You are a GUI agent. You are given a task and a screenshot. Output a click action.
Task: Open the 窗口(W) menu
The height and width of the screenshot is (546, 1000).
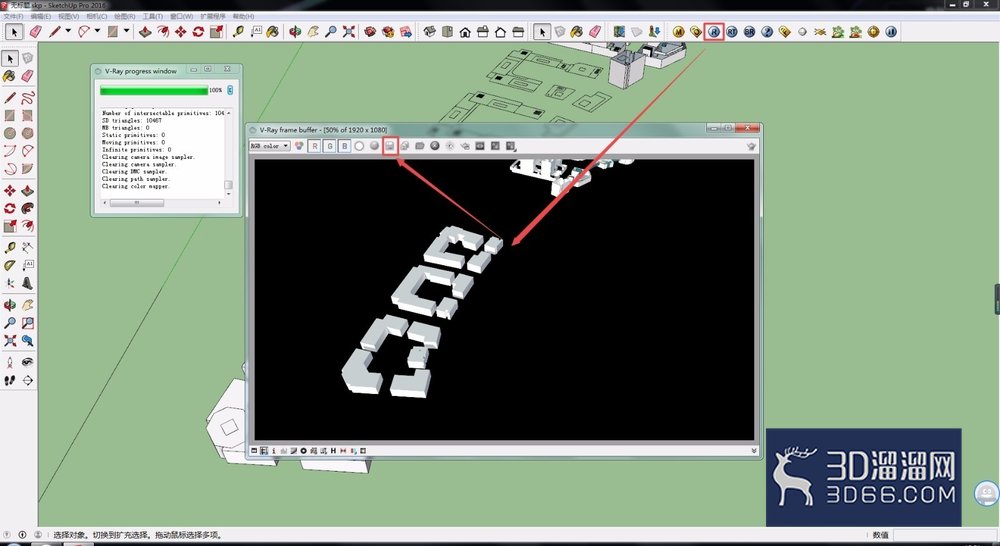pos(181,16)
